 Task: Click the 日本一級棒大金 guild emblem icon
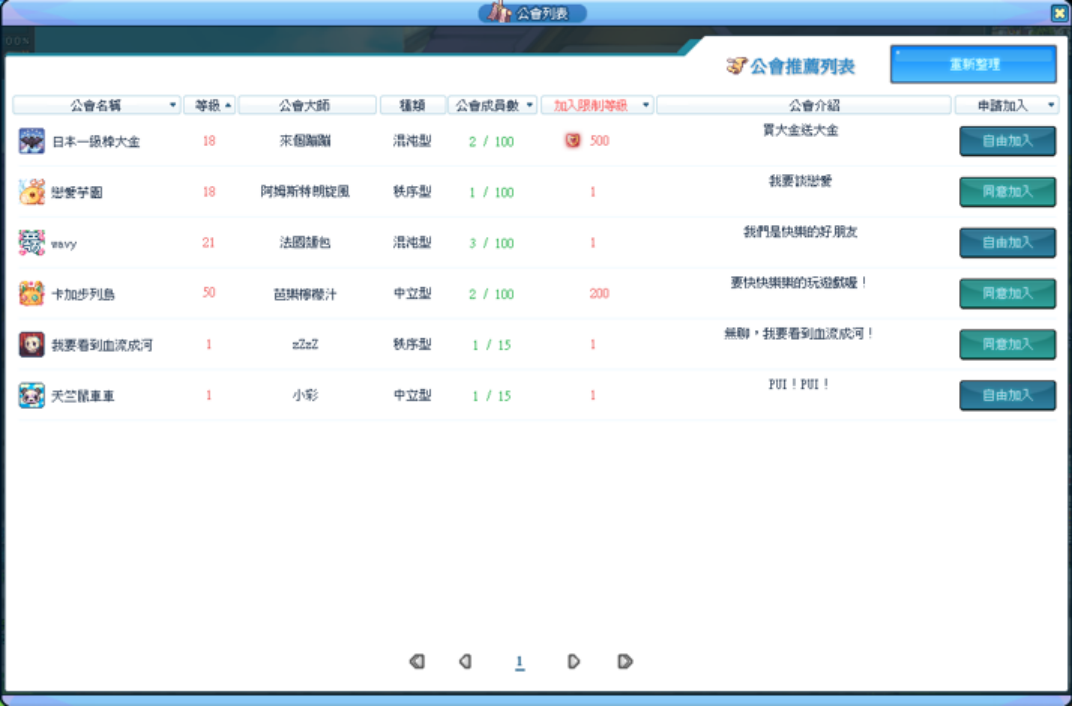(31, 141)
